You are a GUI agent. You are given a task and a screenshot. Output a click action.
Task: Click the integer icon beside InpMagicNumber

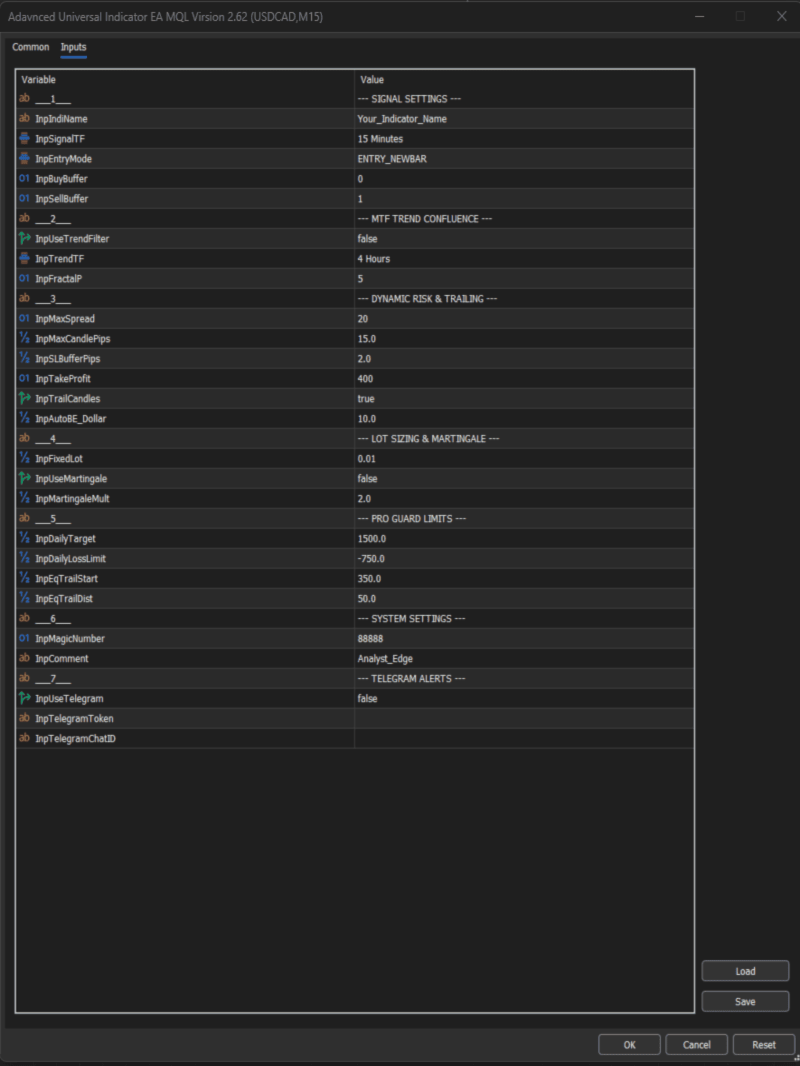[24, 639]
